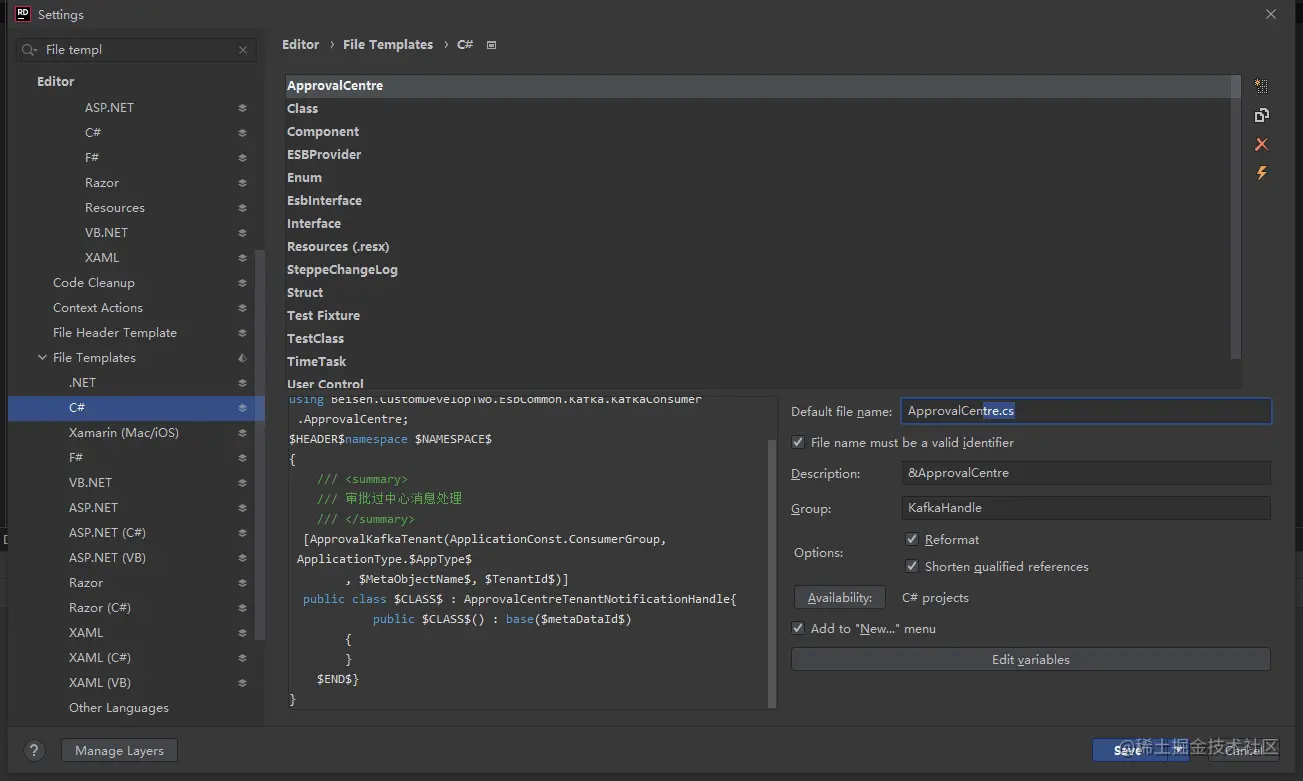Open the settings search options magnifier
Viewport: 1303px width, 781px height.
30,50
